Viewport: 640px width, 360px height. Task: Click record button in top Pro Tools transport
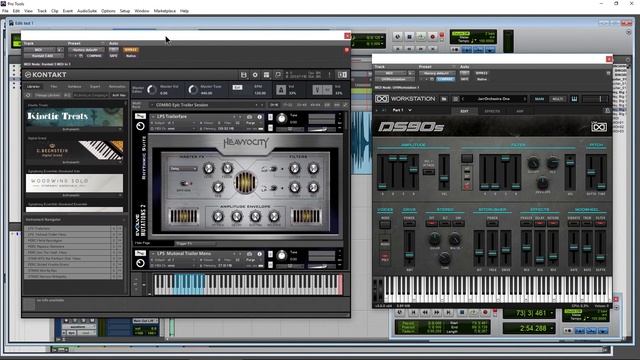433,37
